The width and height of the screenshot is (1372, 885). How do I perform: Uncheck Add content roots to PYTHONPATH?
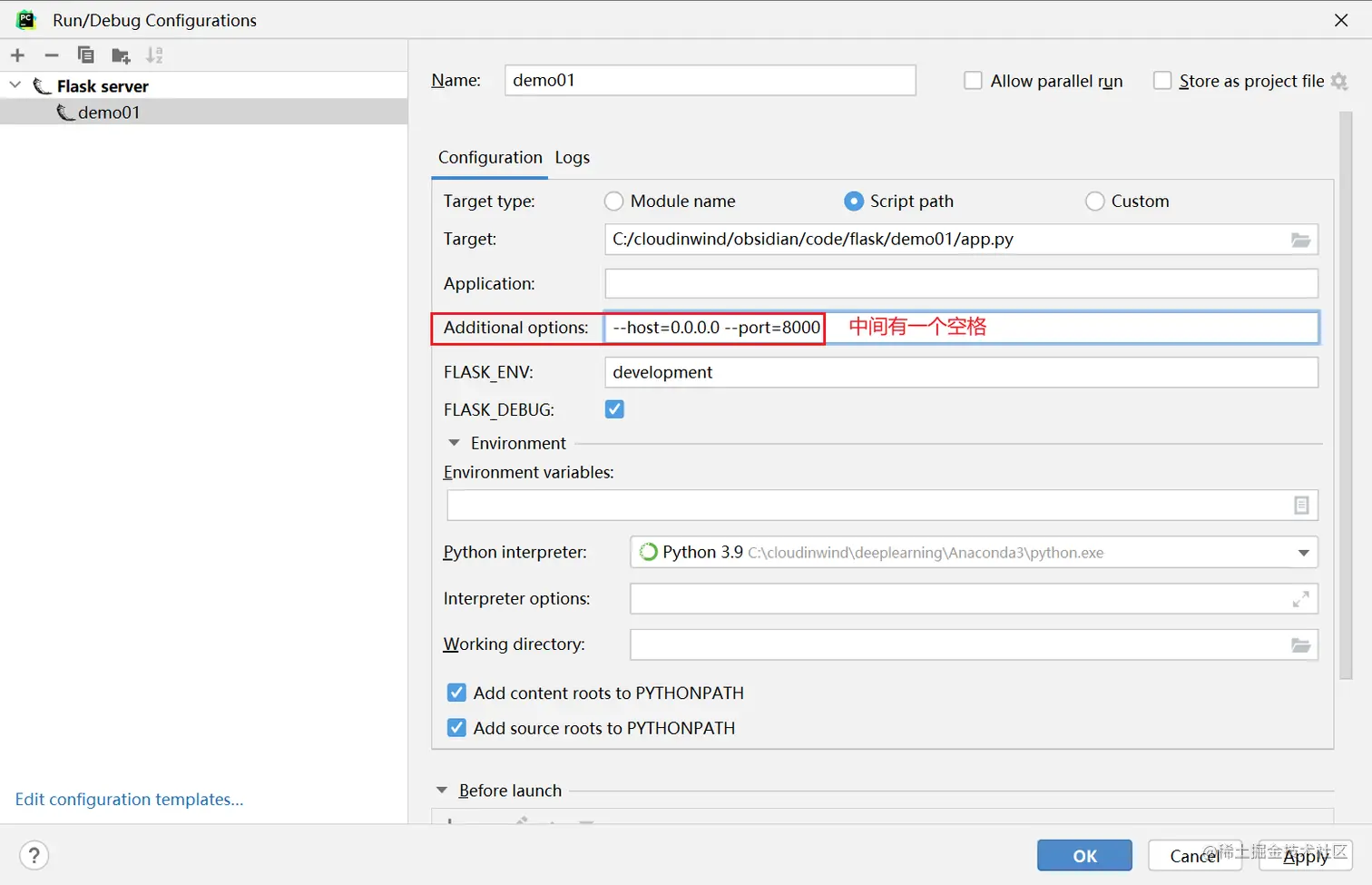point(456,693)
